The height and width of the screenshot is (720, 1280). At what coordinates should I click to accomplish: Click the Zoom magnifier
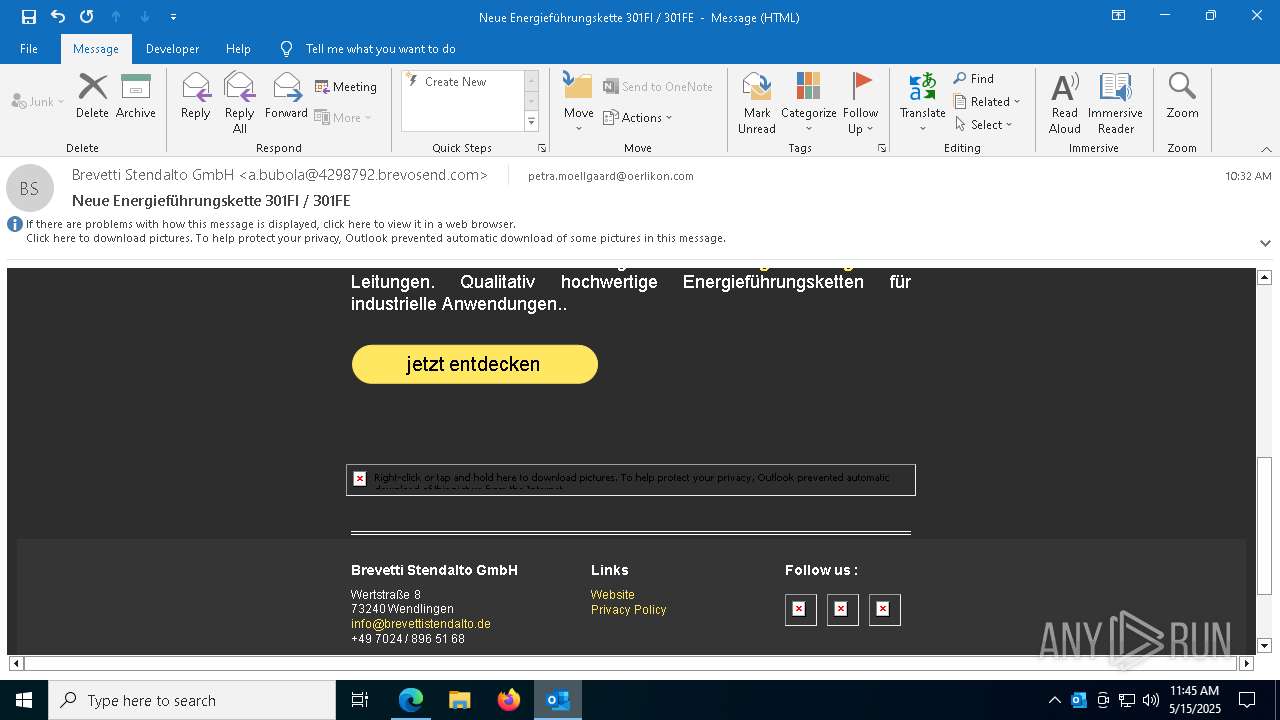point(1182,96)
